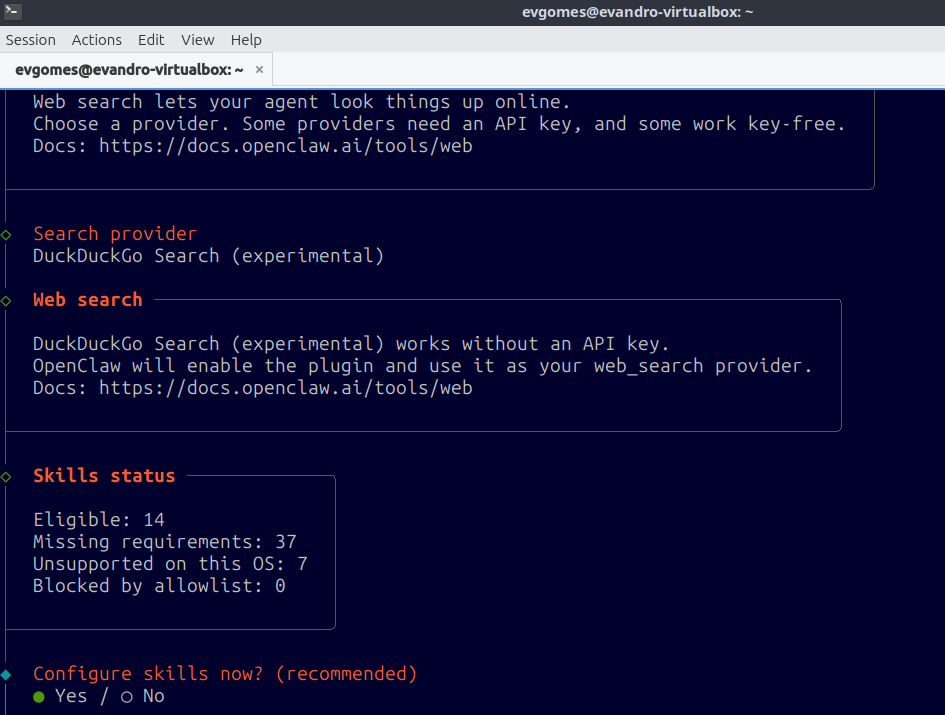Click 'Web search lets your agent' line
Image resolution: width=945 pixels, height=715 pixels.
pyautogui.click(x=302, y=102)
